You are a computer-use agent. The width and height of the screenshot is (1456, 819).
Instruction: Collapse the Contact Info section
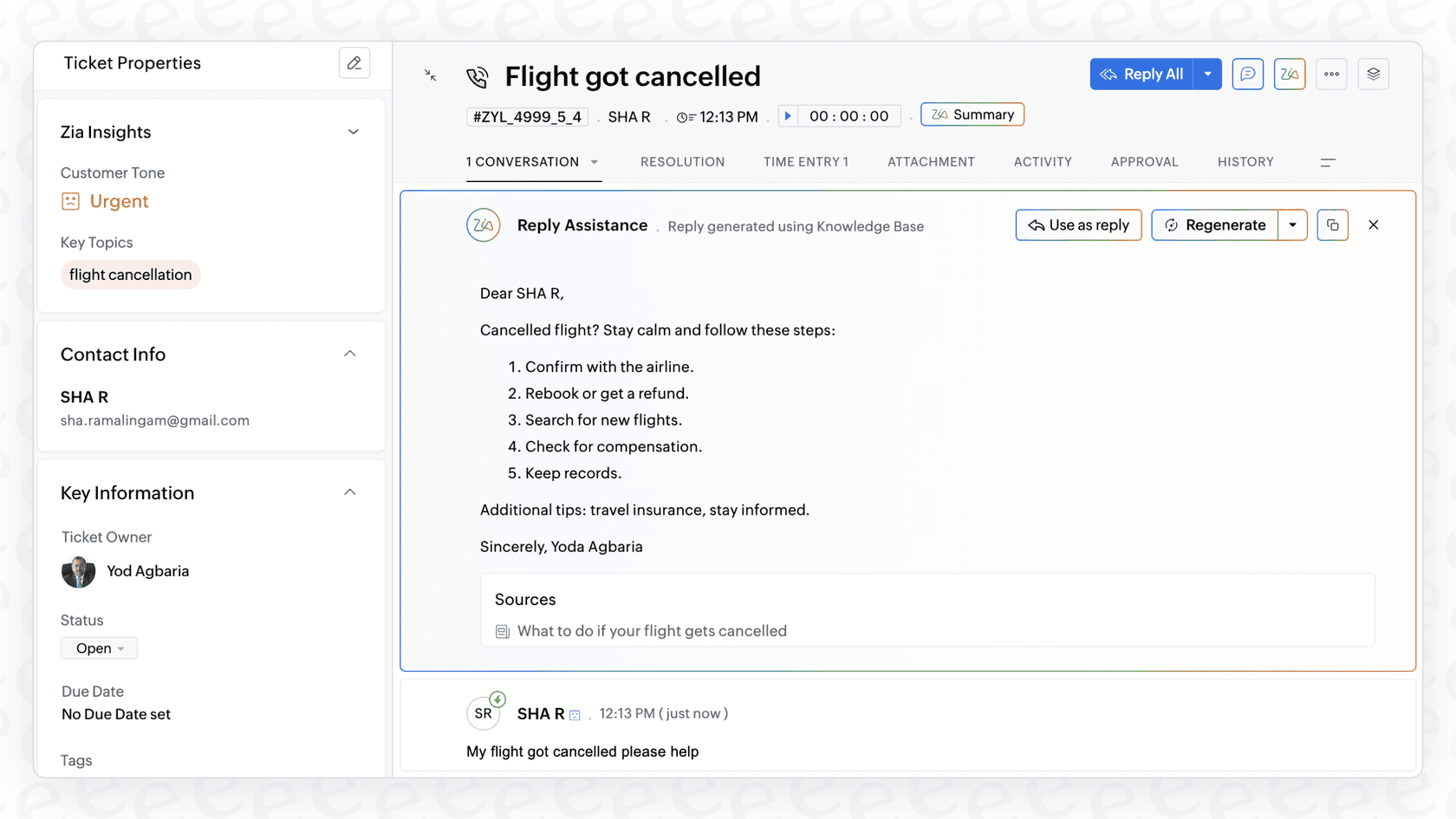click(349, 354)
